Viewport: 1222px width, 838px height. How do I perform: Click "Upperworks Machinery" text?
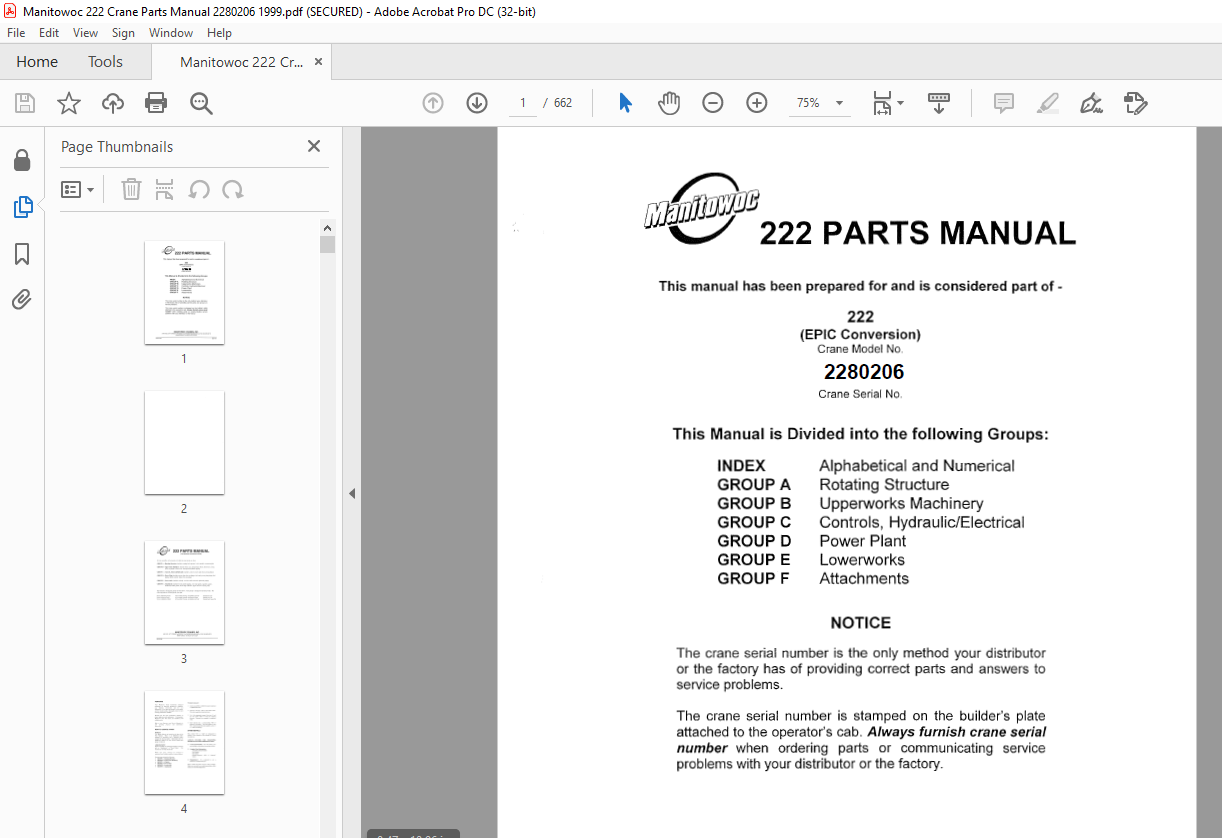(x=901, y=503)
